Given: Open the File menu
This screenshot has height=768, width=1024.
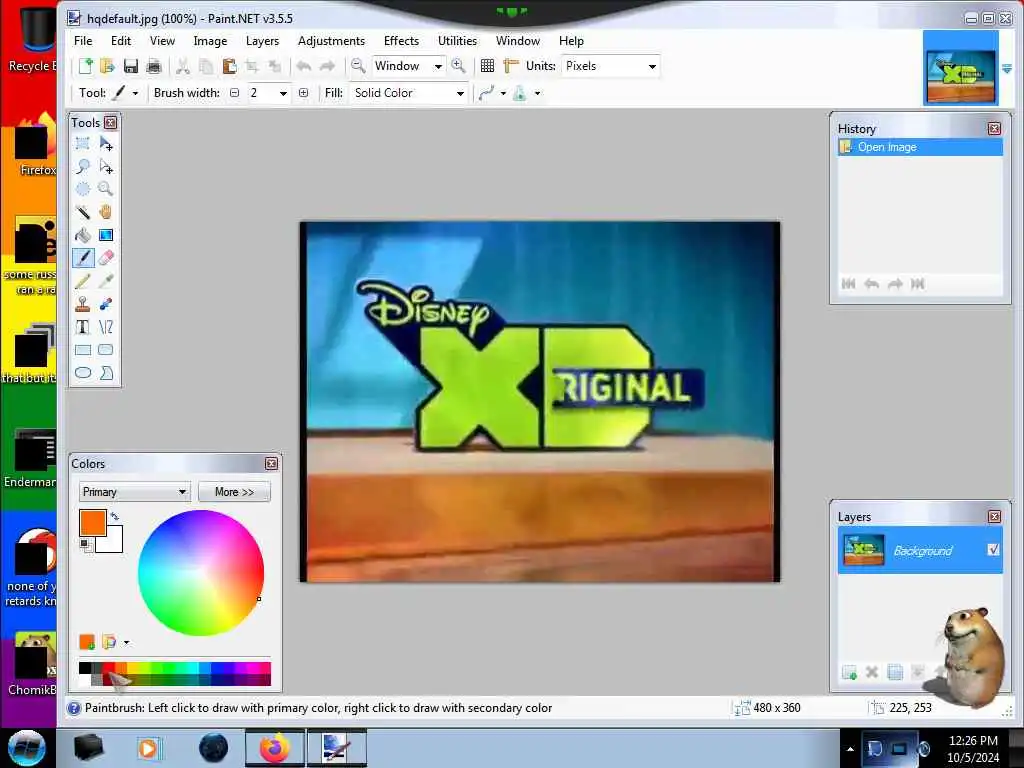Looking at the screenshot, I should [83, 40].
